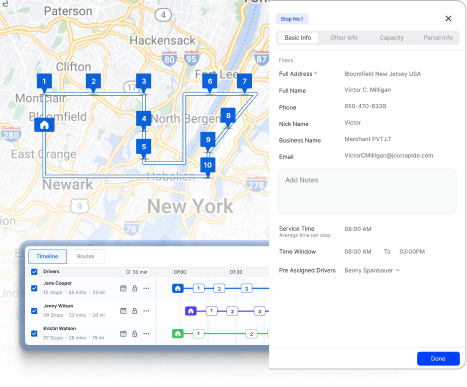This screenshot has width=467, height=387.
Task: Click Jane Cooper driver name
Action: 57,283
